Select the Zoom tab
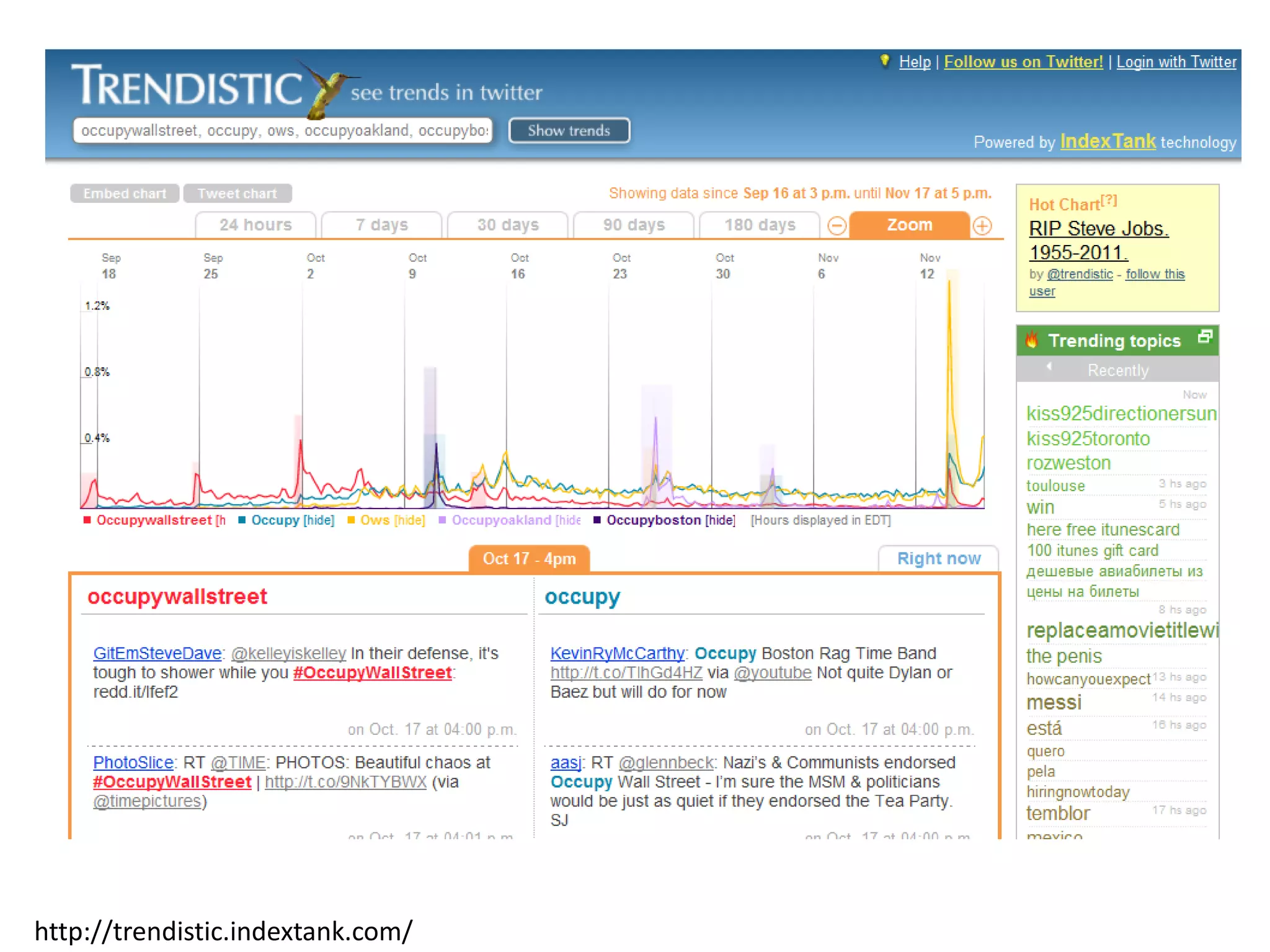Image resolution: width=1270 pixels, height=952 pixels. click(909, 225)
